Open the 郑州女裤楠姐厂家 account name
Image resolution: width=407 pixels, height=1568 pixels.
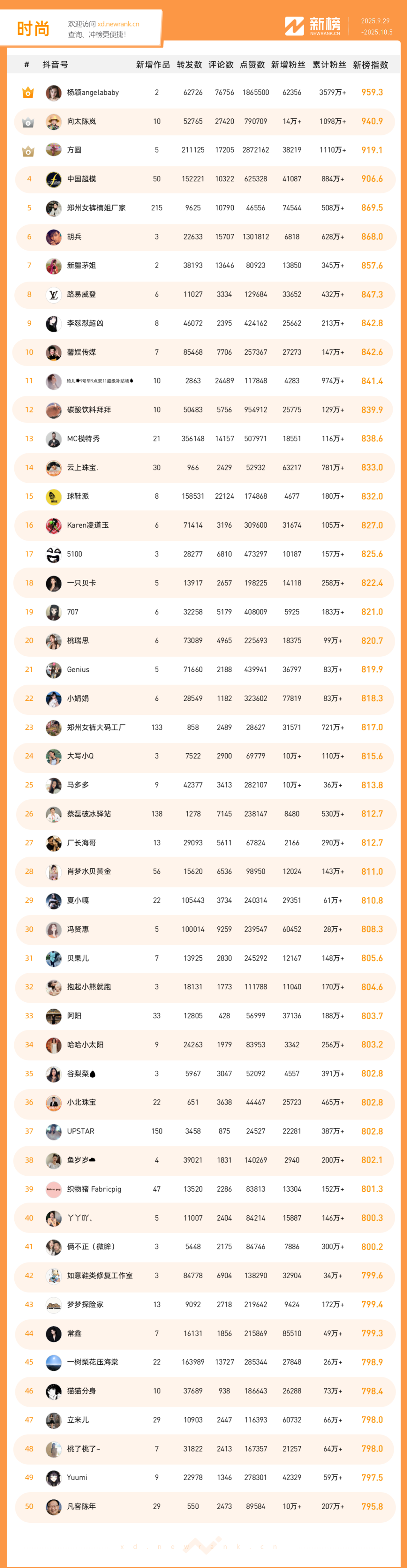click(96, 208)
